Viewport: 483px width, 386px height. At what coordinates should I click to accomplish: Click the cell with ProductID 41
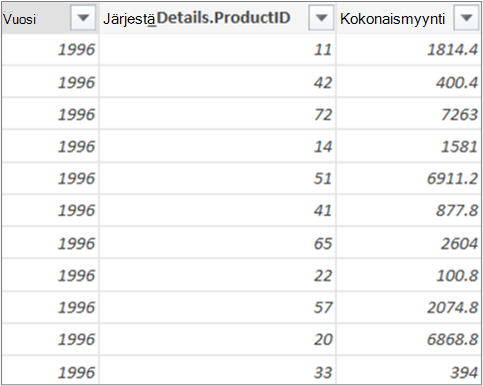(x=218, y=210)
